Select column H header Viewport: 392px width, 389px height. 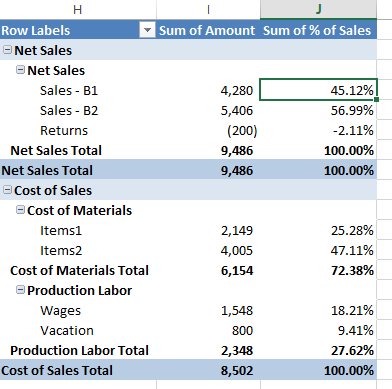(78, 9)
